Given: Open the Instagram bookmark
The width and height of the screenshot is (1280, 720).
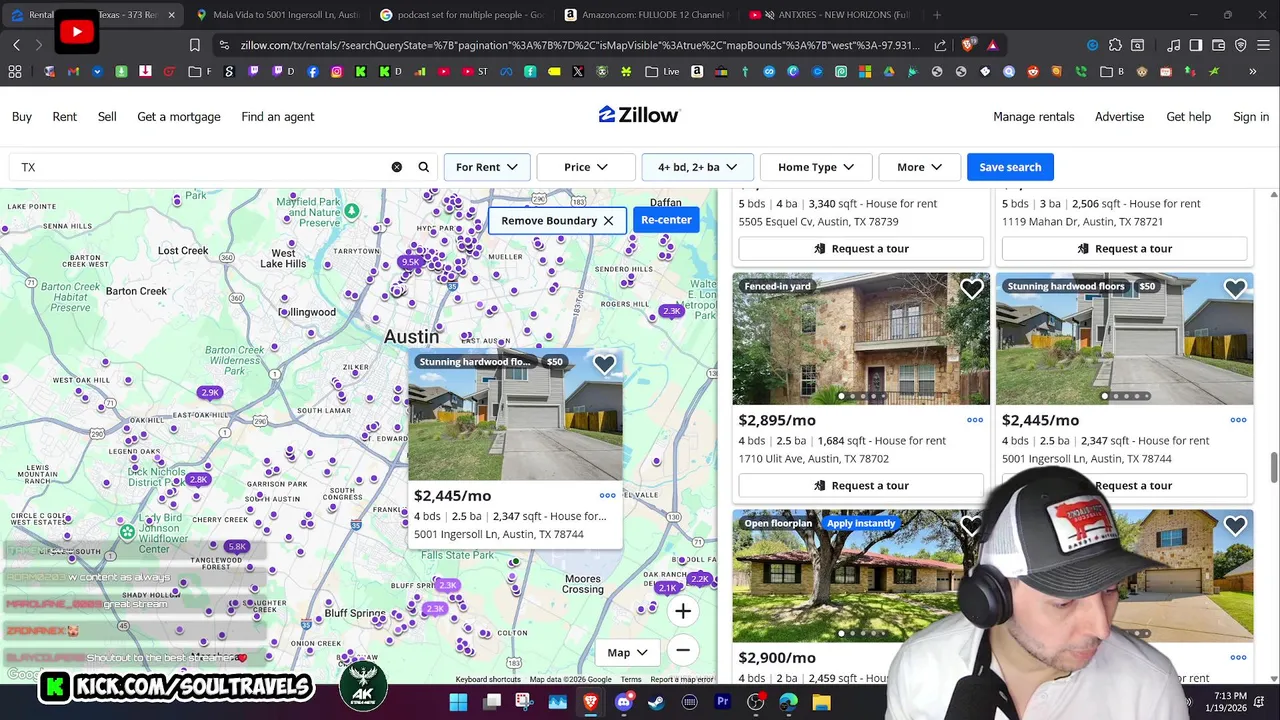Looking at the screenshot, I should [337, 72].
